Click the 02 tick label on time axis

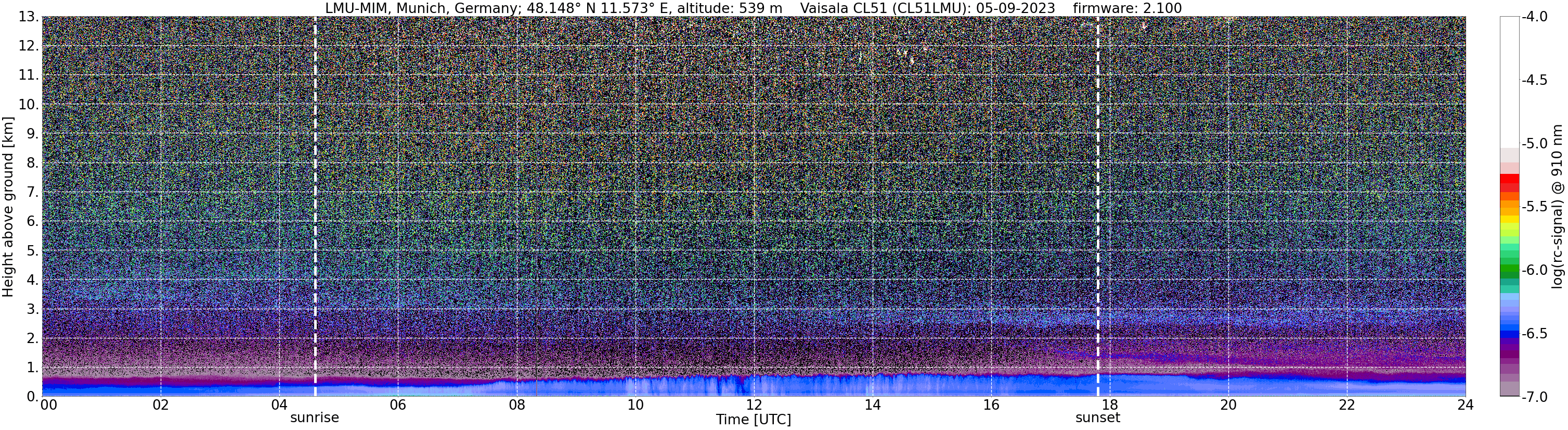click(x=160, y=405)
